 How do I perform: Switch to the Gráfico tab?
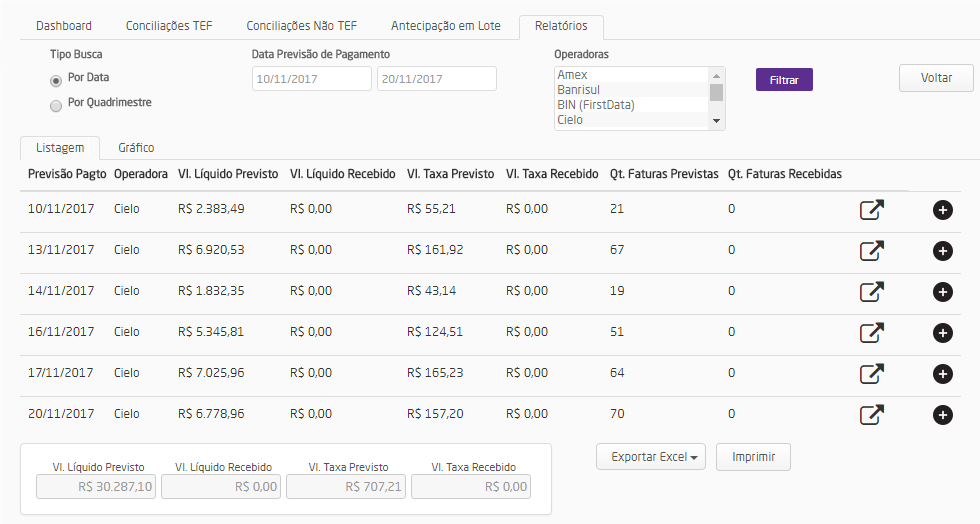point(136,148)
